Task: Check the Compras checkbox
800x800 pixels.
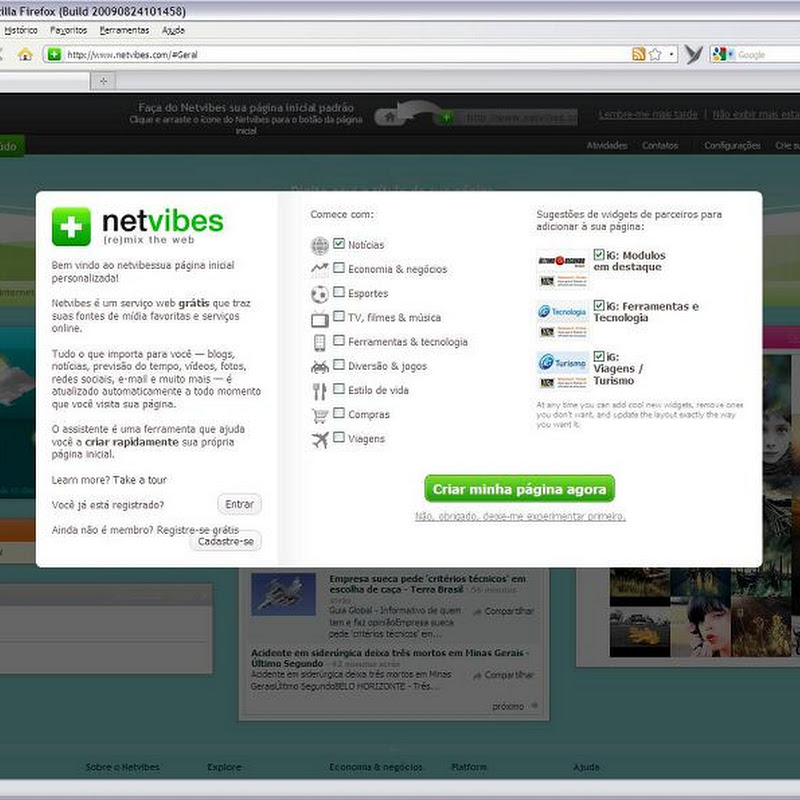Action: coord(339,413)
